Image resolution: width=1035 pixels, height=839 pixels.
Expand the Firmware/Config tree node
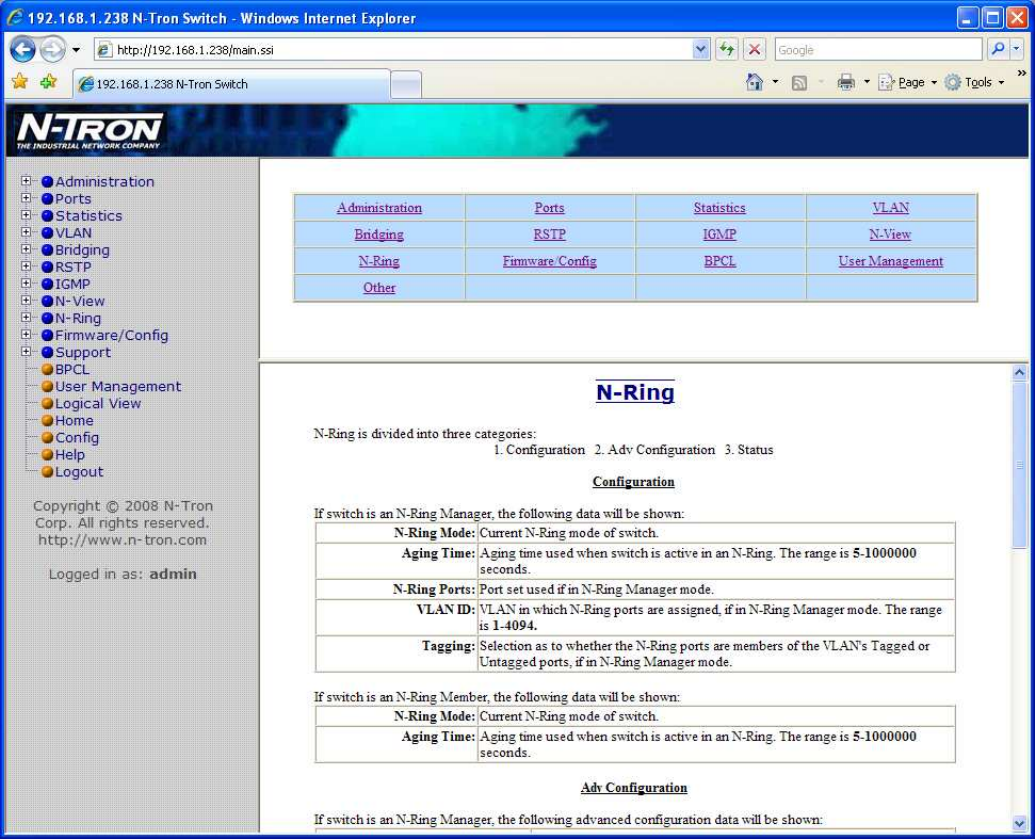26,334
